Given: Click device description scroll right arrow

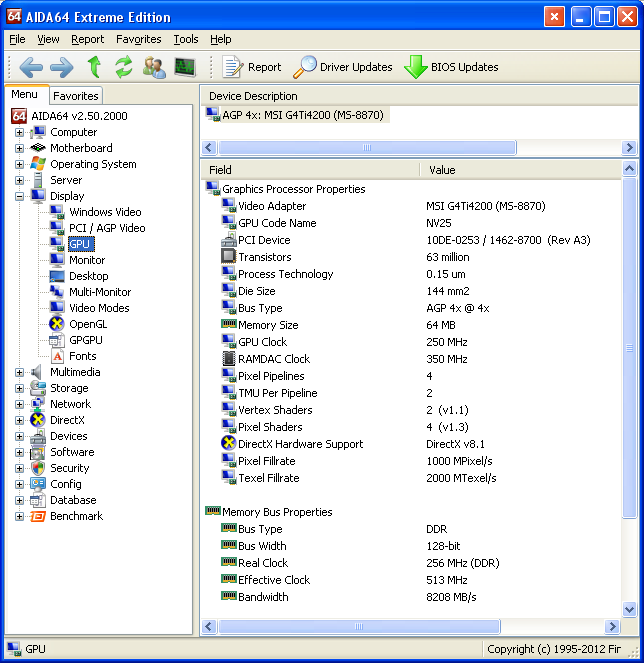Looking at the screenshot, I should click(x=629, y=148).
